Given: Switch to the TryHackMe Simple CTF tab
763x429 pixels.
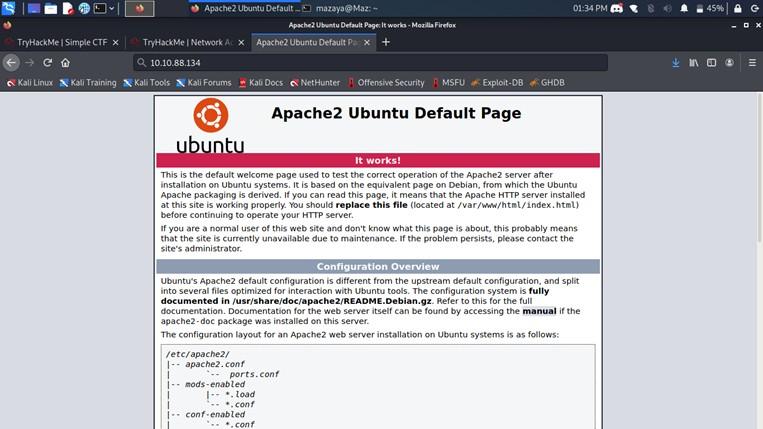Looking at the screenshot, I should point(60,42).
